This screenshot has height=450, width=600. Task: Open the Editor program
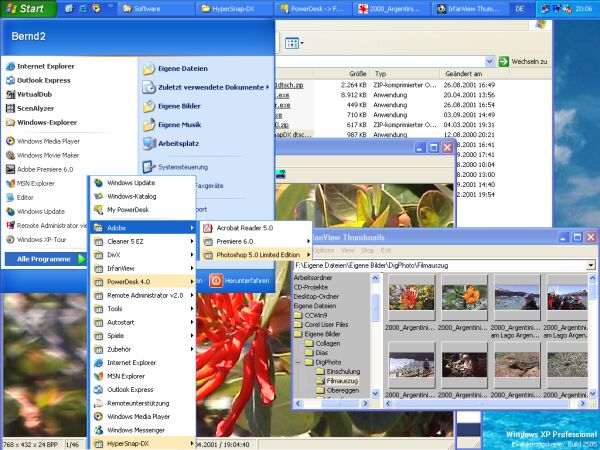20,197
